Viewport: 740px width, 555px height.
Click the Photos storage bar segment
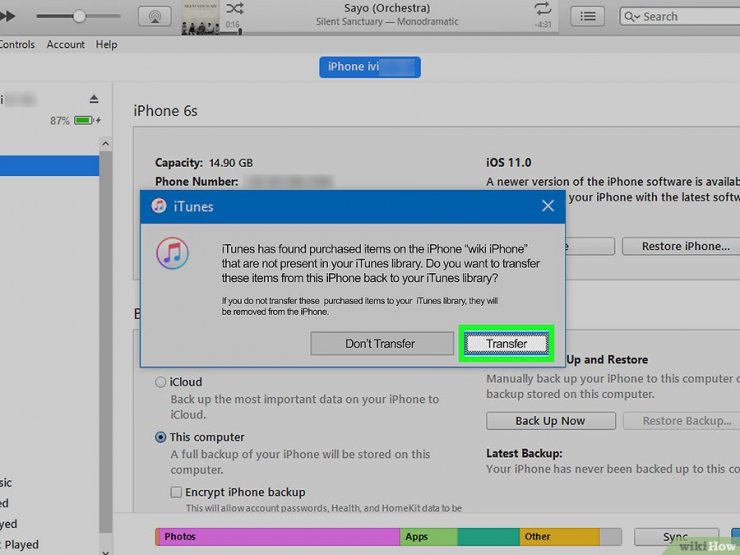click(279, 537)
